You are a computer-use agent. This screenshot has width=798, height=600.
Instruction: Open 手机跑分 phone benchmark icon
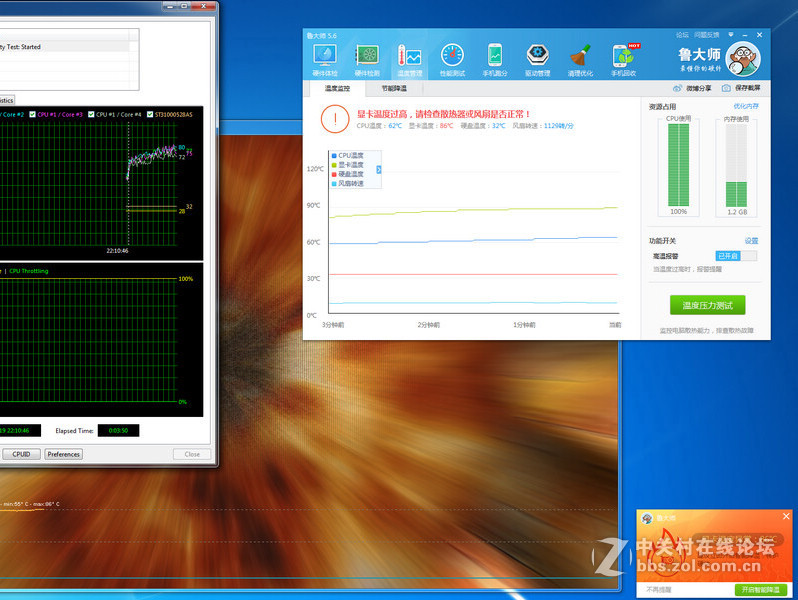(x=495, y=58)
